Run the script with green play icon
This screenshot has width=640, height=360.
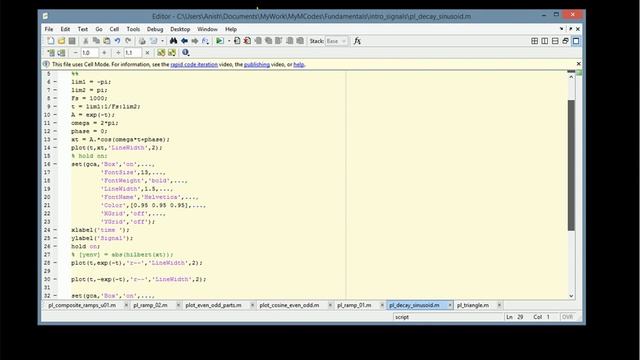[220, 41]
